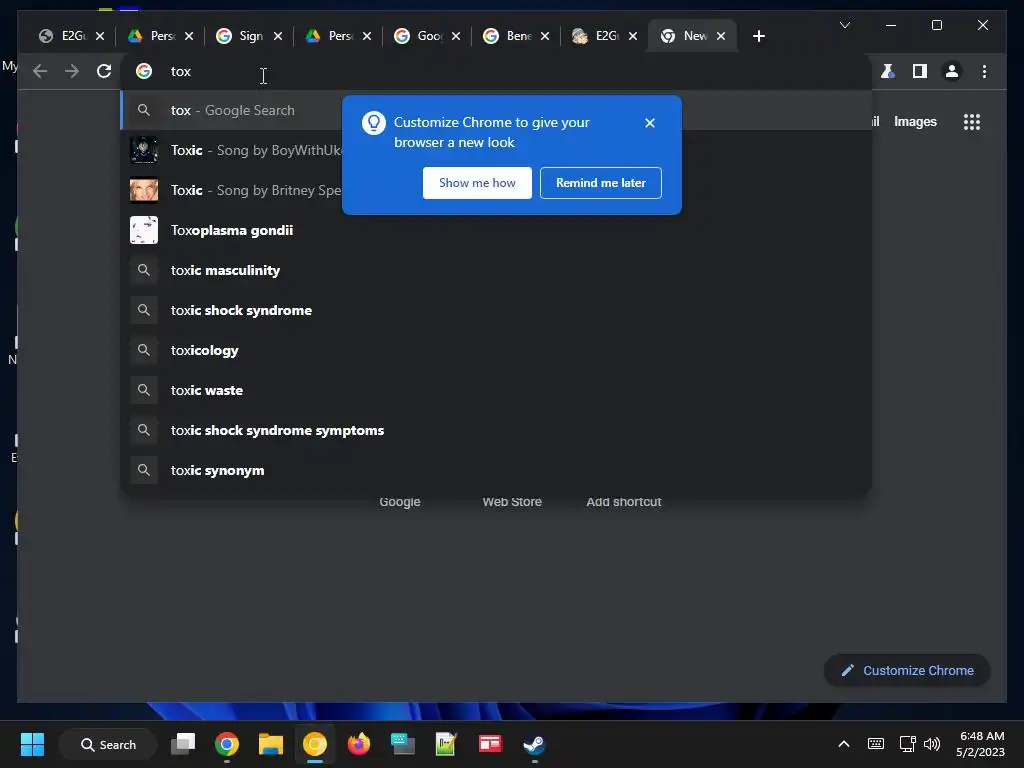
Task: Open Firefox from the taskbar
Action: coord(359,744)
